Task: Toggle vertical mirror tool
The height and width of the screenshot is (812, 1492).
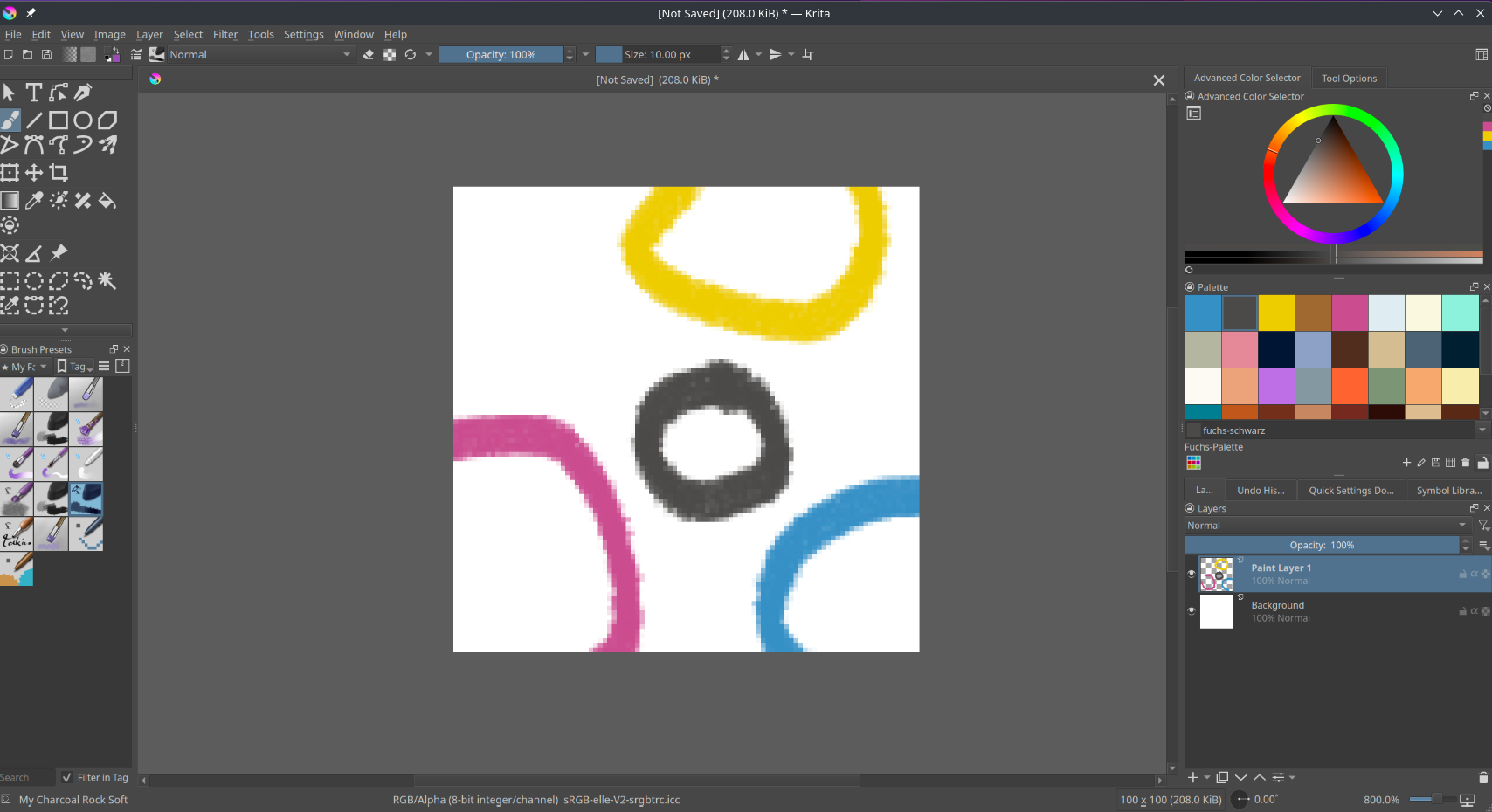Action: coord(776,55)
